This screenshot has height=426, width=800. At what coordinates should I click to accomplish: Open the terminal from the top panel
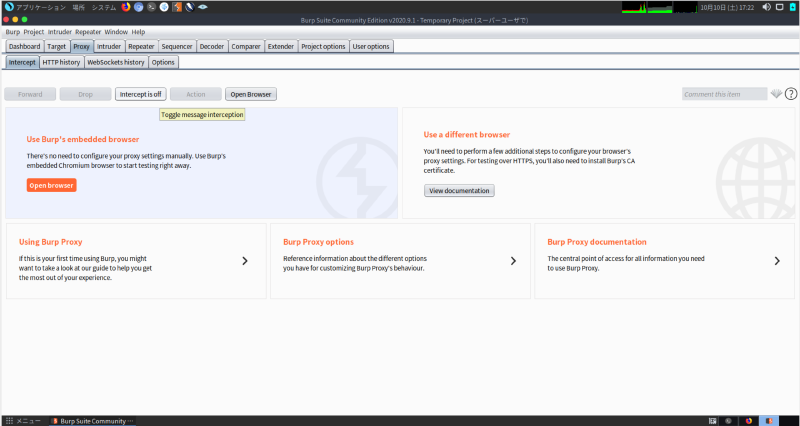point(150,6)
